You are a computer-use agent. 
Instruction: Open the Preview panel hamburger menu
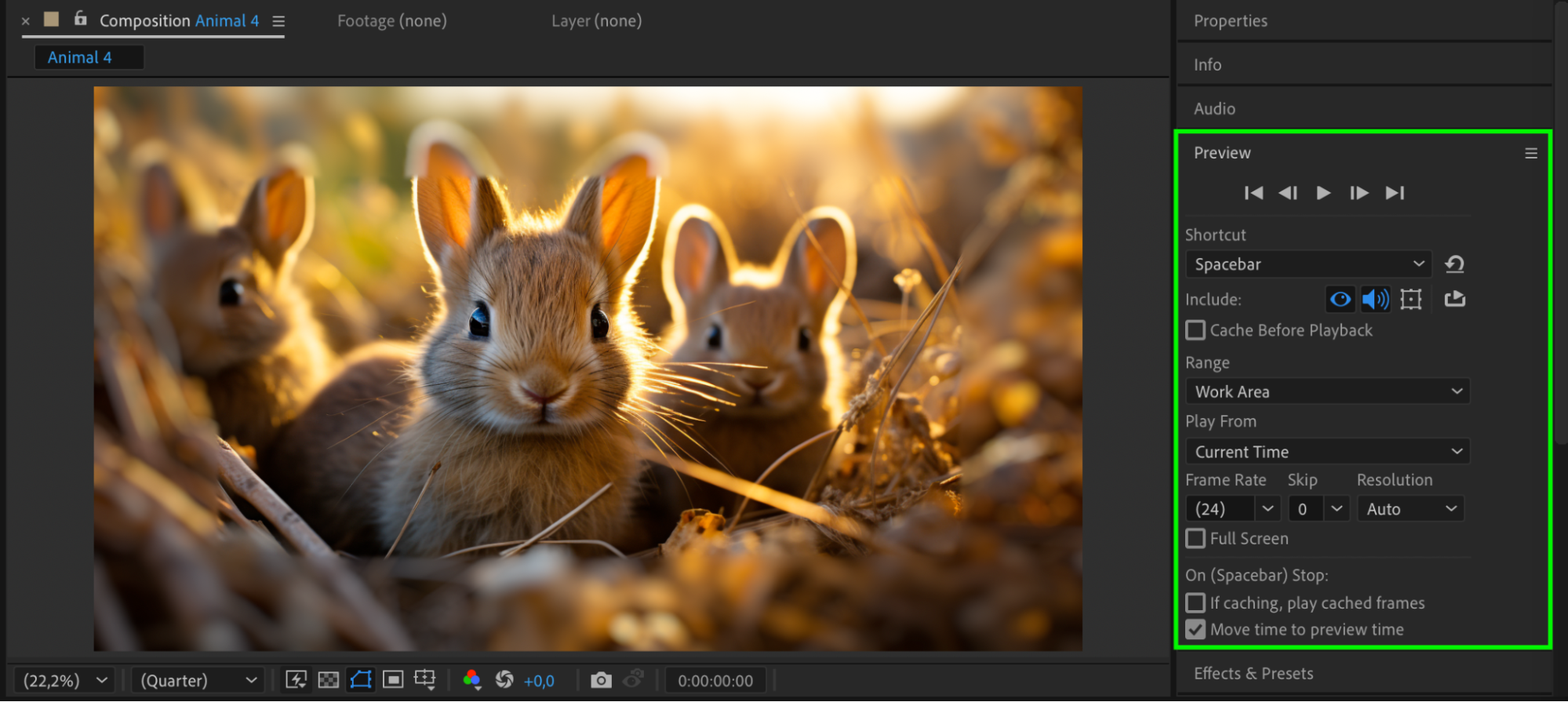(x=1530, y=154)
